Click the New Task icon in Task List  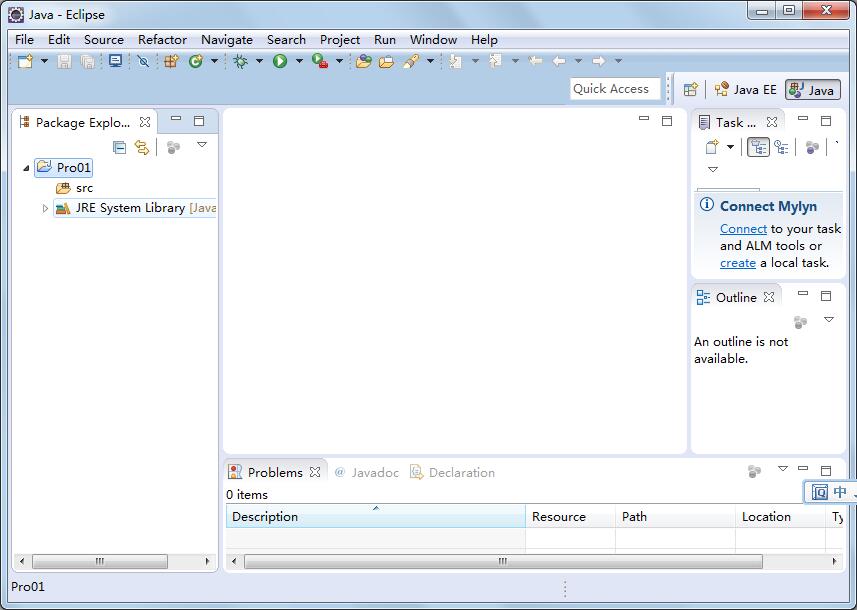pyautogui.click(x=712, y=147)
